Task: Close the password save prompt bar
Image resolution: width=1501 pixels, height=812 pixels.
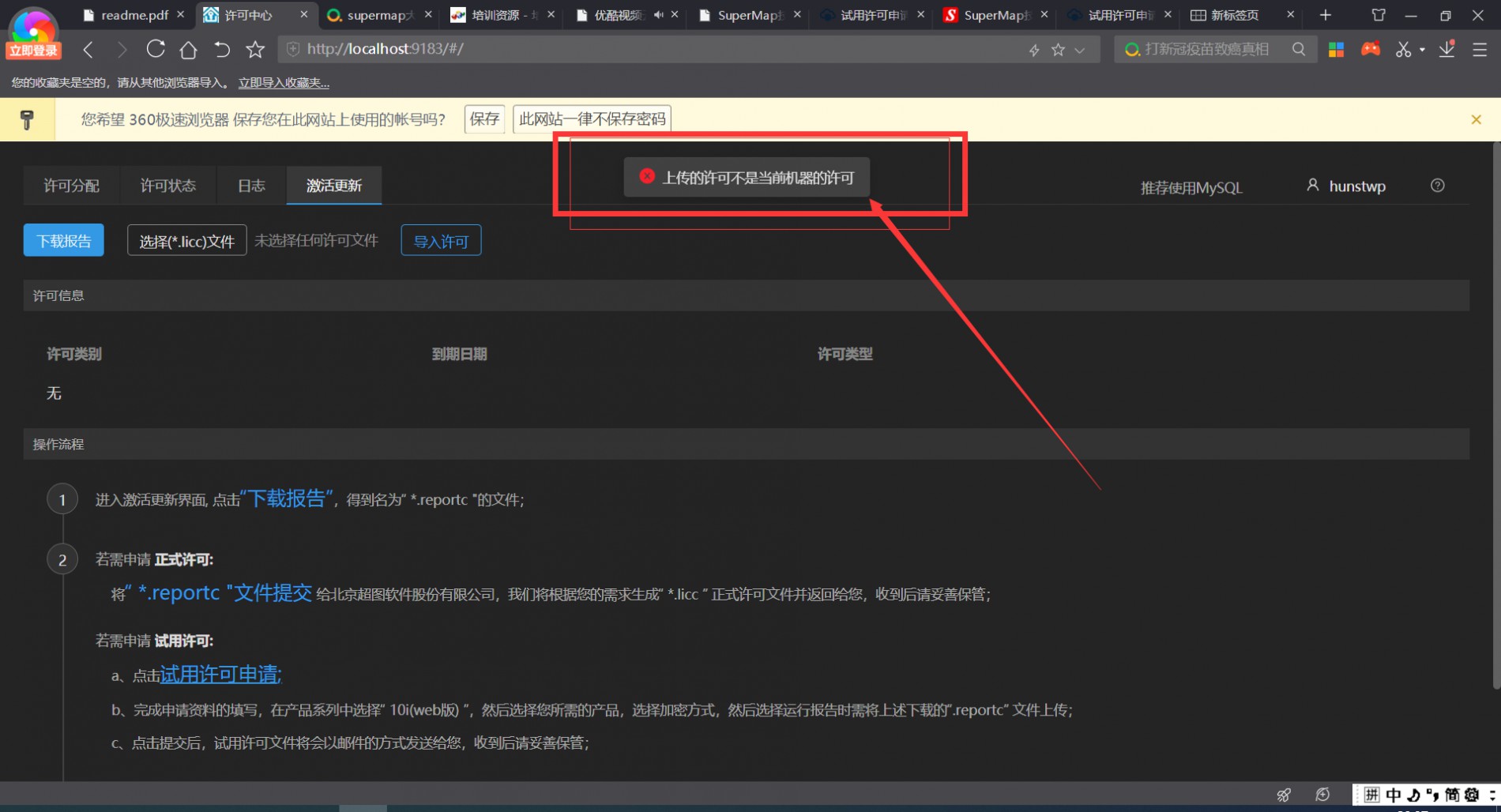Action: (1476, 119)
